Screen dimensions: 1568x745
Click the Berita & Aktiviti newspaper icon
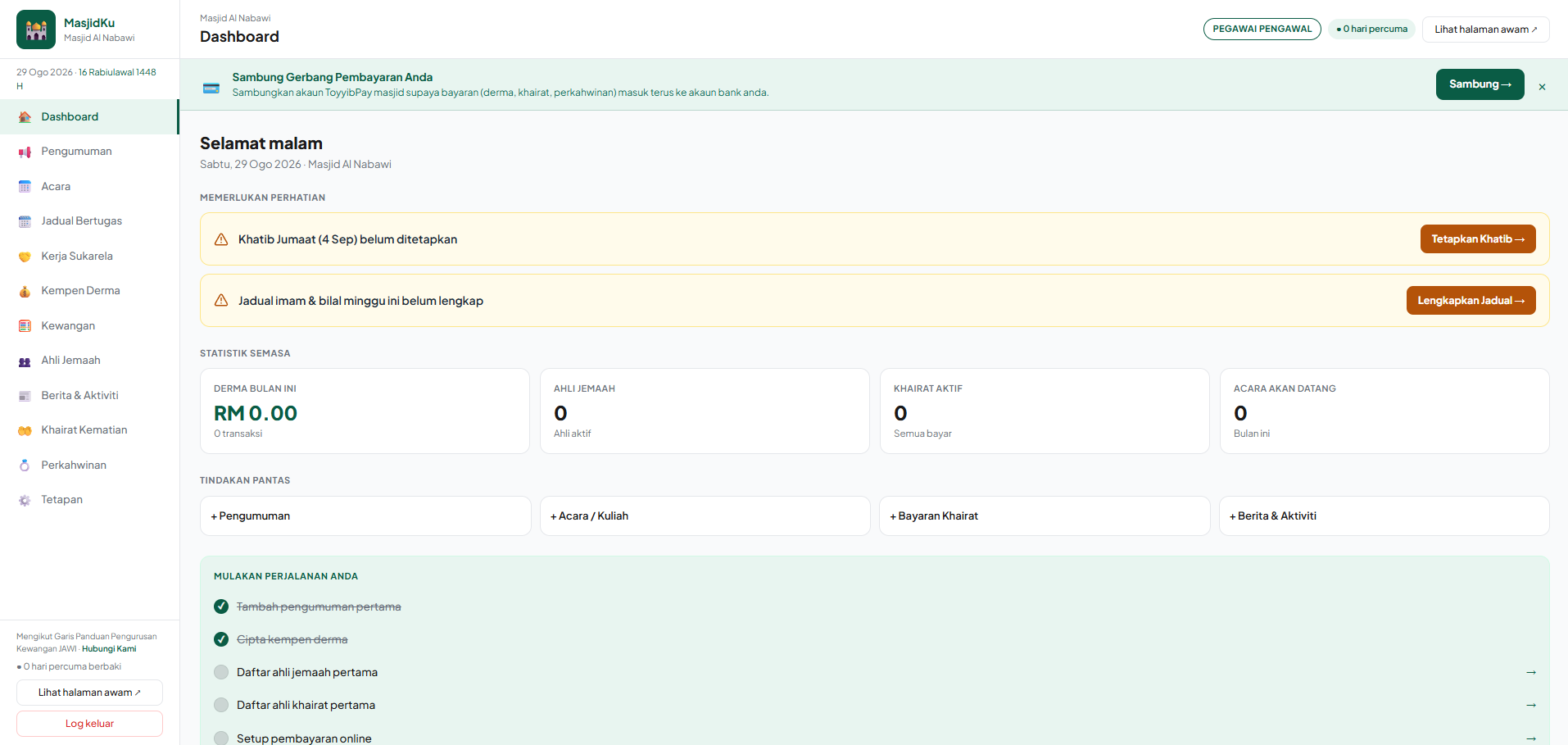pos(25,396)
